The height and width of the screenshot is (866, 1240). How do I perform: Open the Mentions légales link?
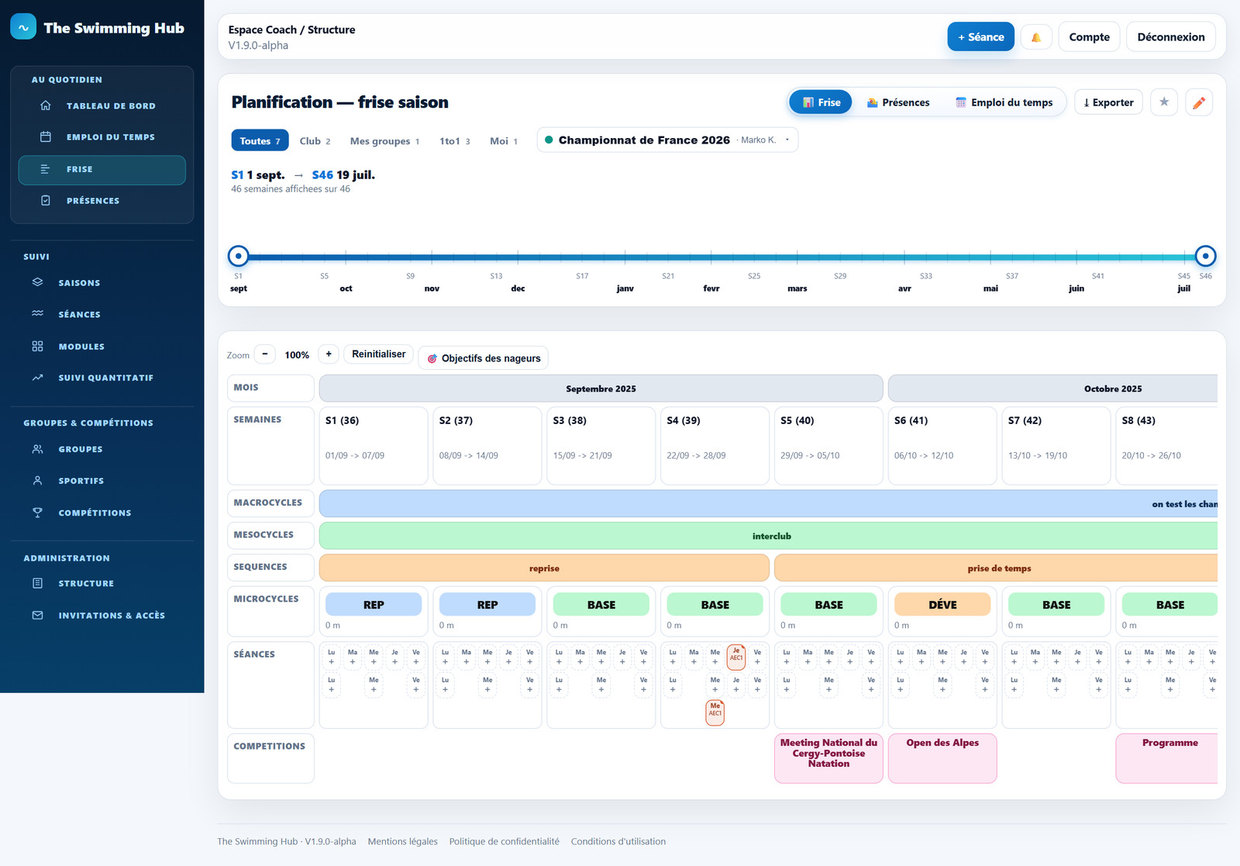point(403,842)
